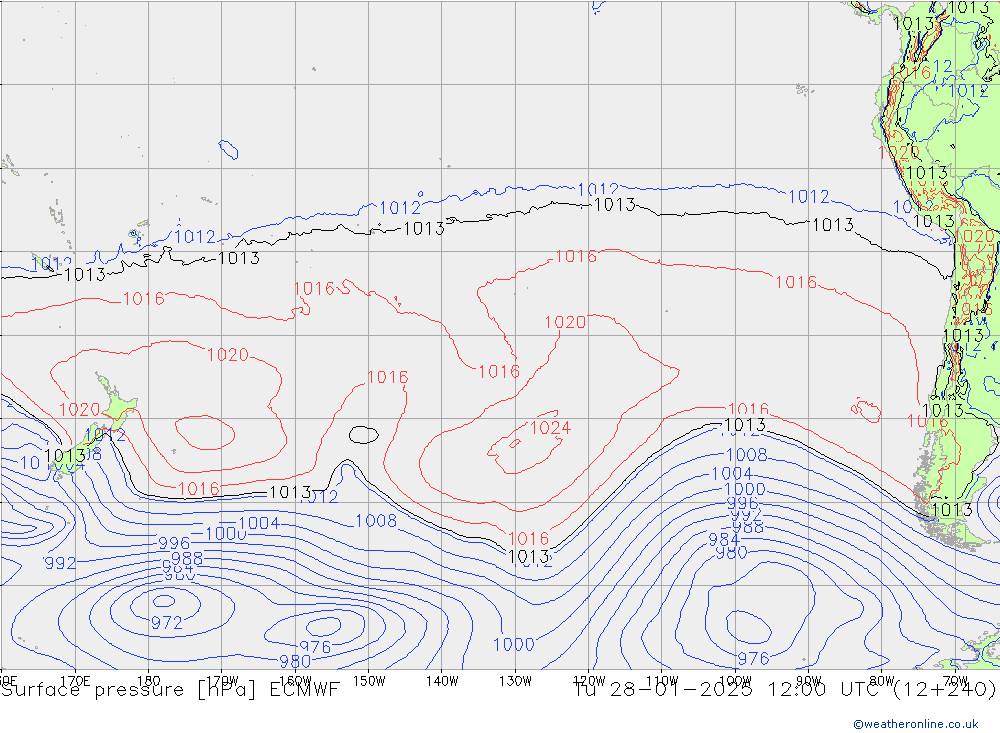Click the 130W longitude label
Viewport: 1000px width, 733px height.
(515, 679)
